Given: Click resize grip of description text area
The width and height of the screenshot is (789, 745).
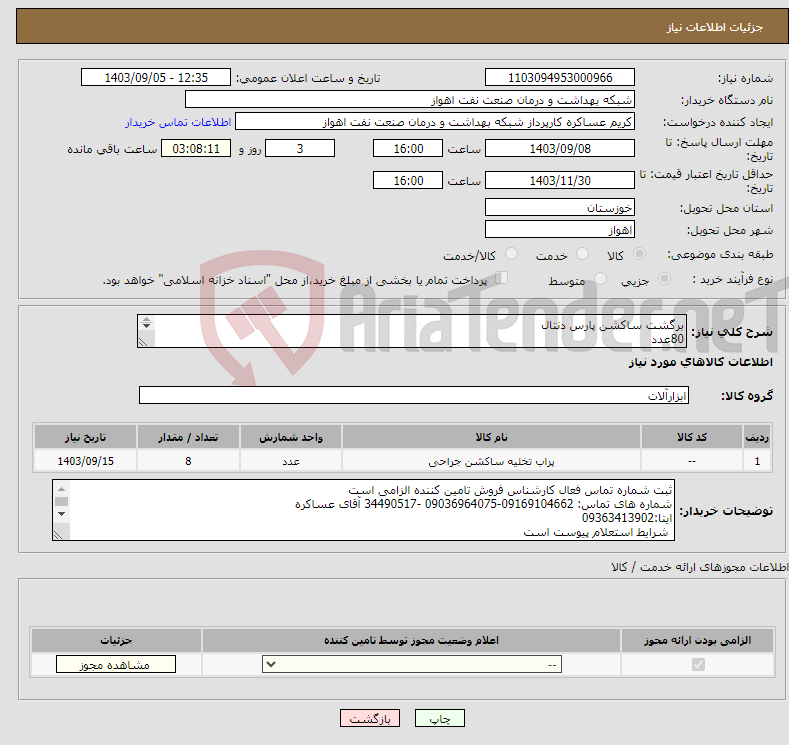Looking at the screenshot, I should pos(143,342).
